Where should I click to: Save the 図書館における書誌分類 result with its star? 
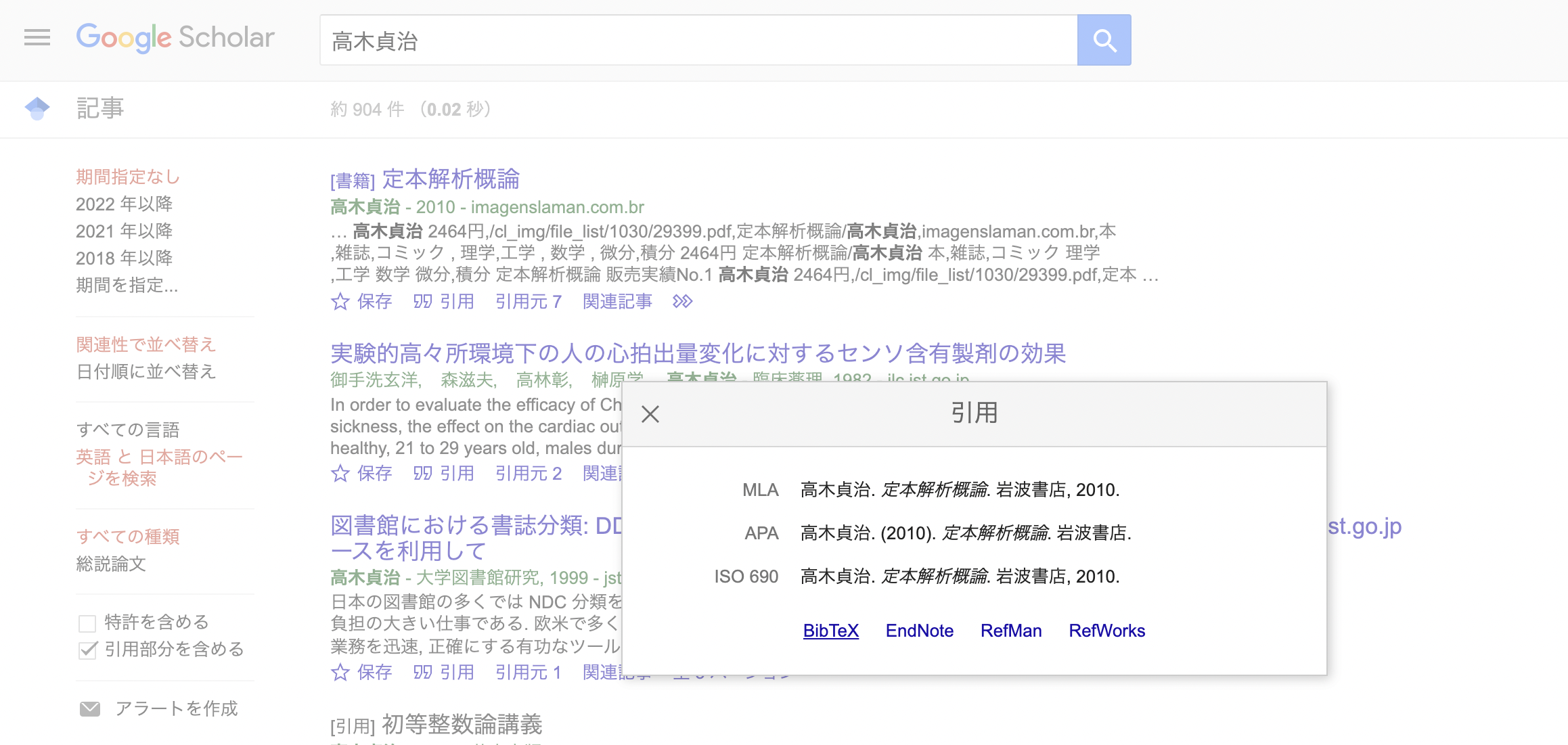[x=340, y=672]
